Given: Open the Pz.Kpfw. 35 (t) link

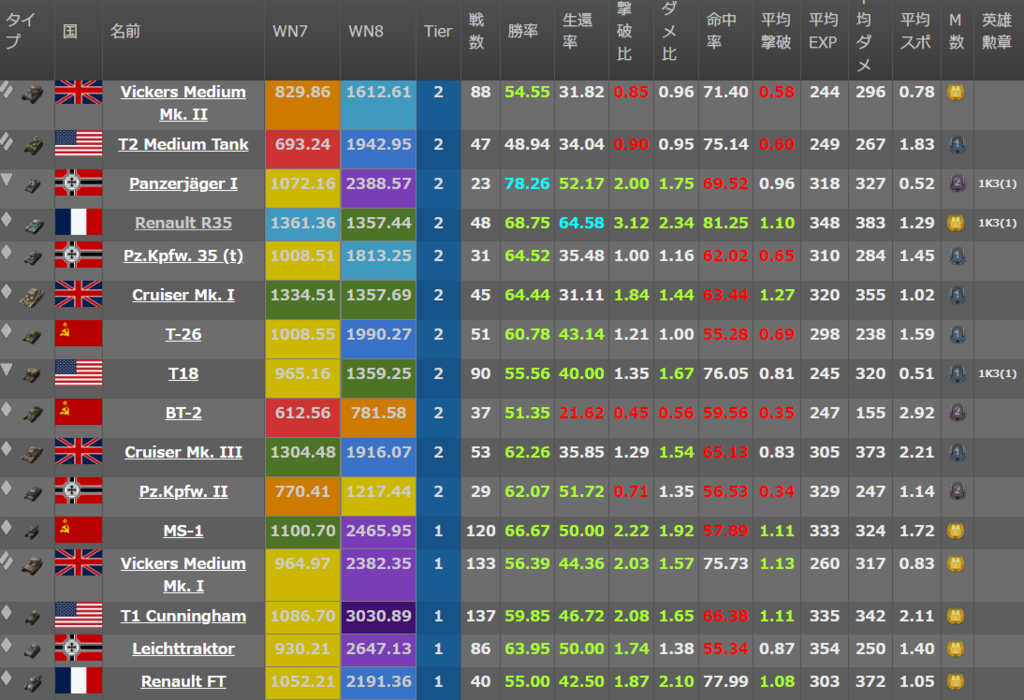Looking at the screenshot, I should click(x=183, y=255).
